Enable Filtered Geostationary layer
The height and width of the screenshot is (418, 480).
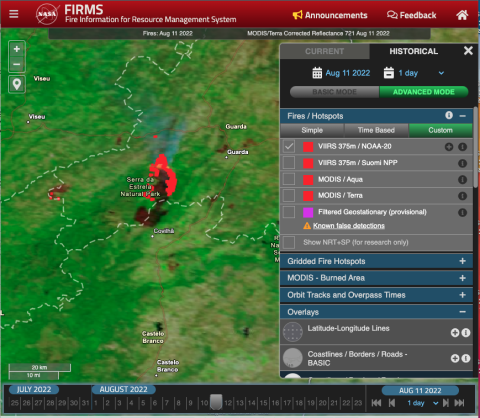(289, 212)
